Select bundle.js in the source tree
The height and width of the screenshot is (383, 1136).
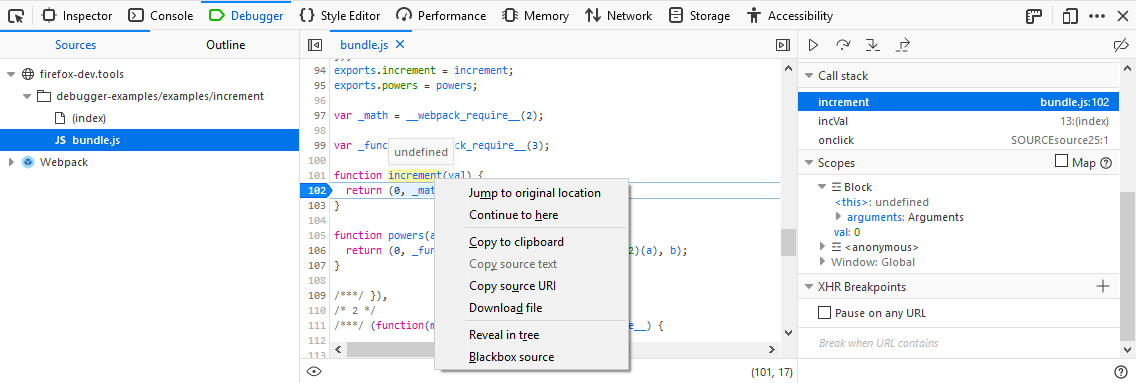point(150,140)
